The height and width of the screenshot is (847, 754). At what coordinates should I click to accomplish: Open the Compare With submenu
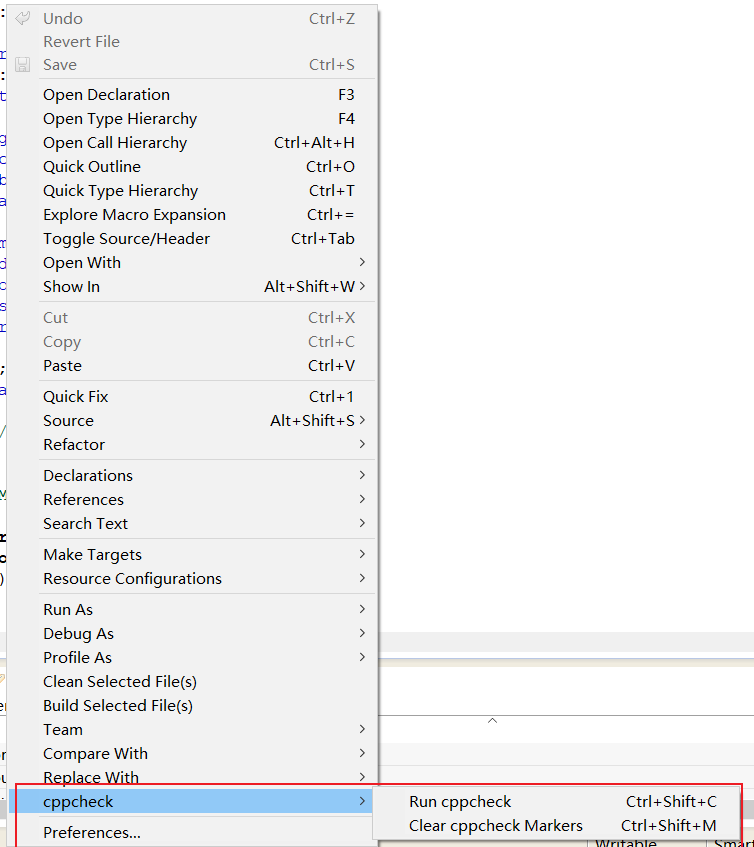(192, 754)
